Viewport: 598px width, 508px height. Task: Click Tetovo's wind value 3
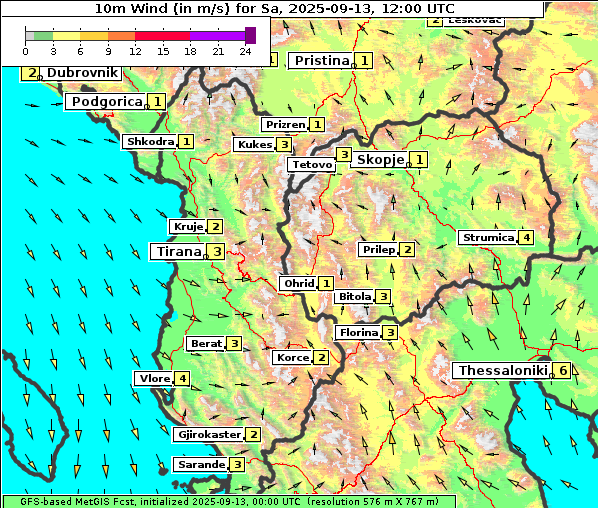pos(344,154)
